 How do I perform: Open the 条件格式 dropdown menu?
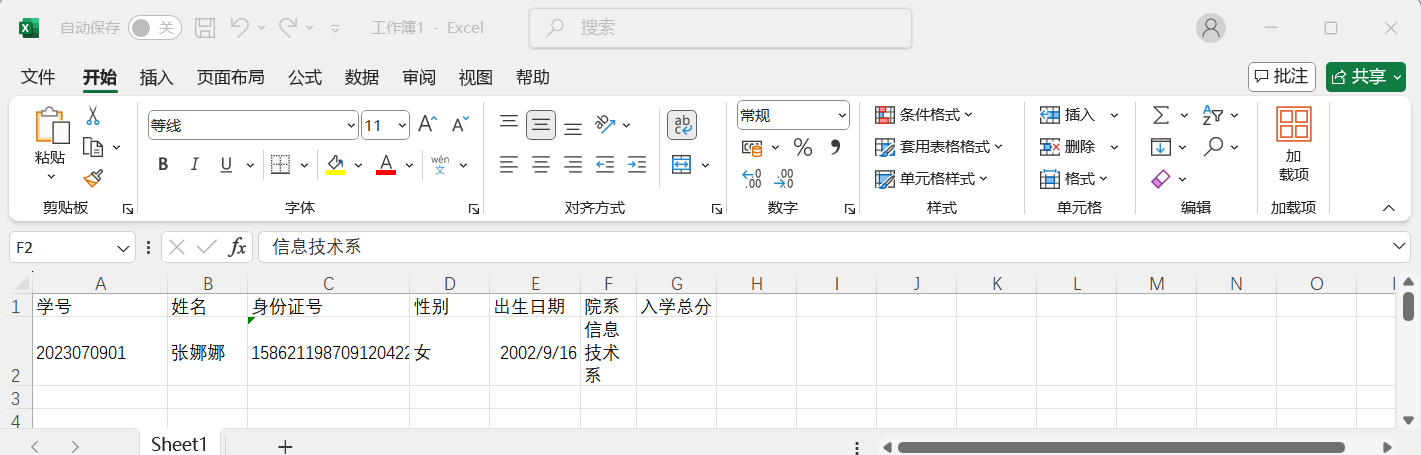pyautogui.click(x=924, y=115)
